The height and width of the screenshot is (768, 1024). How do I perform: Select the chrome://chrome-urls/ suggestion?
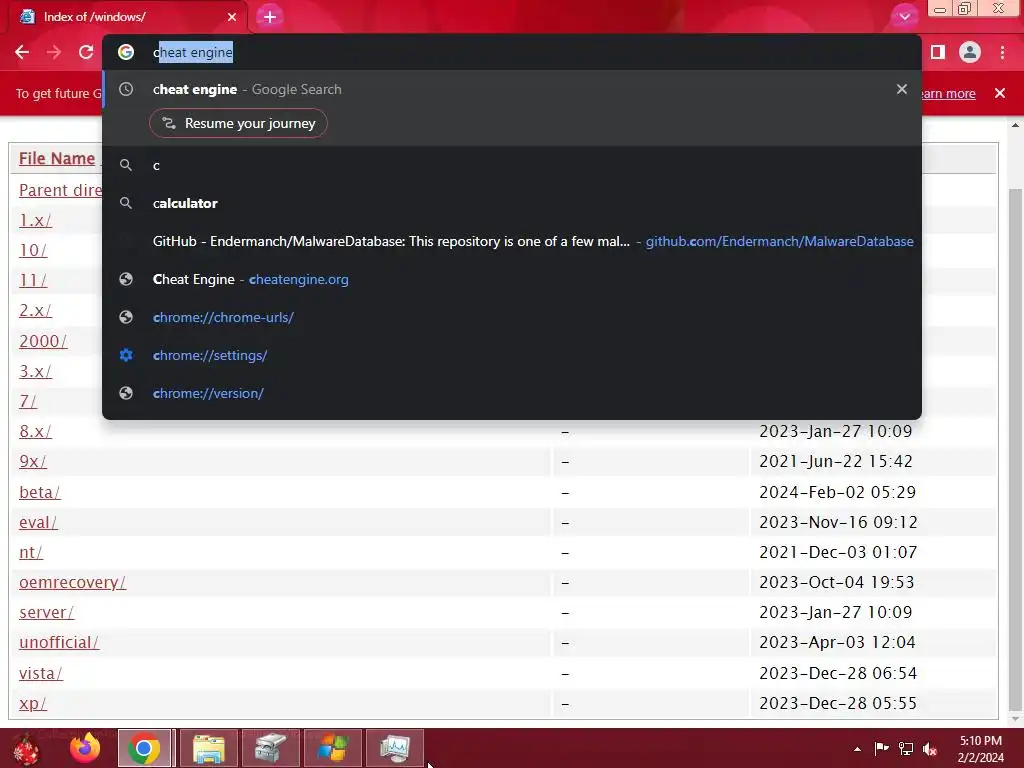click(511, 317)
